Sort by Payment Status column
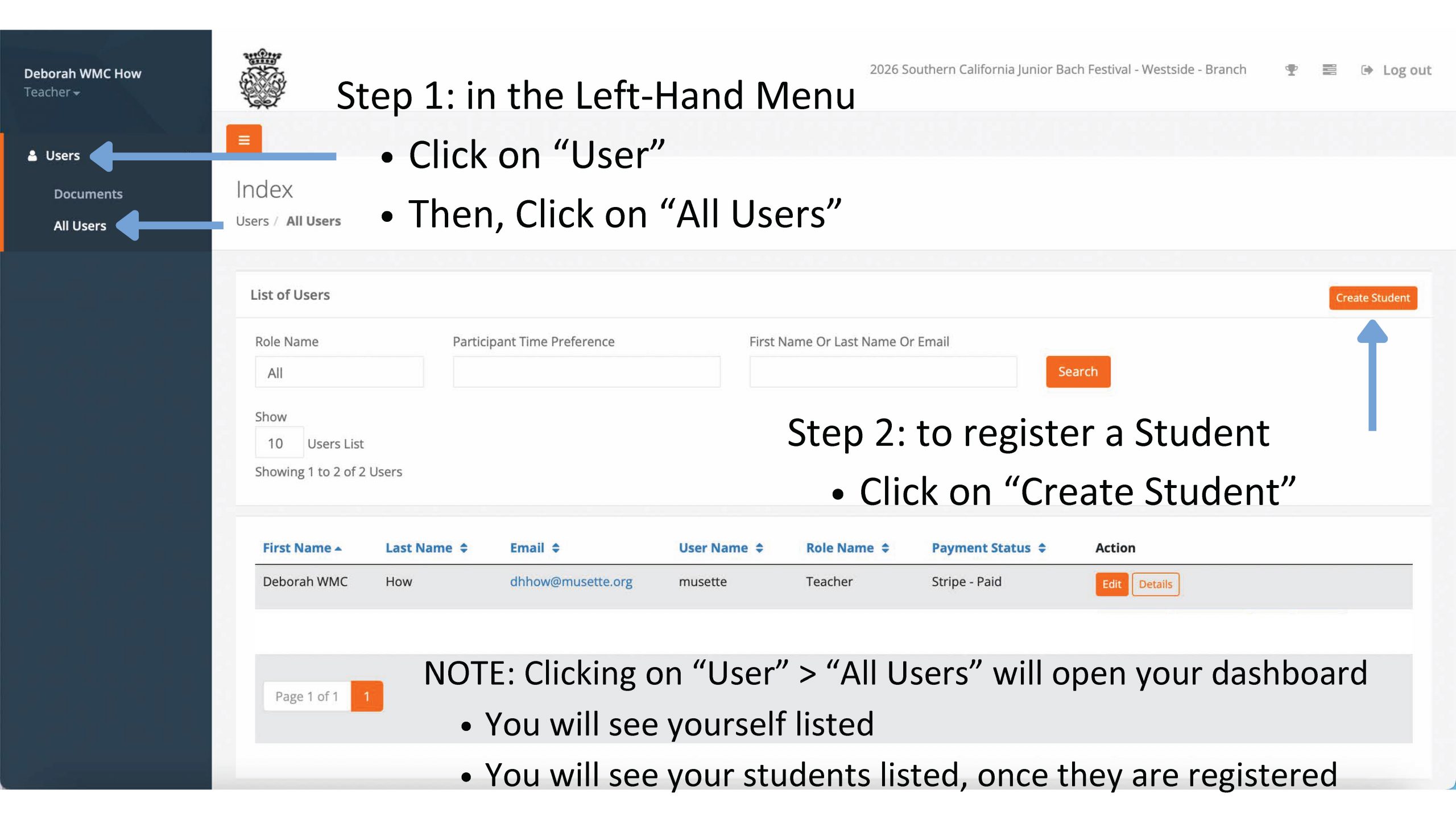1456x819 pixels. click(x=1041, y=548)
